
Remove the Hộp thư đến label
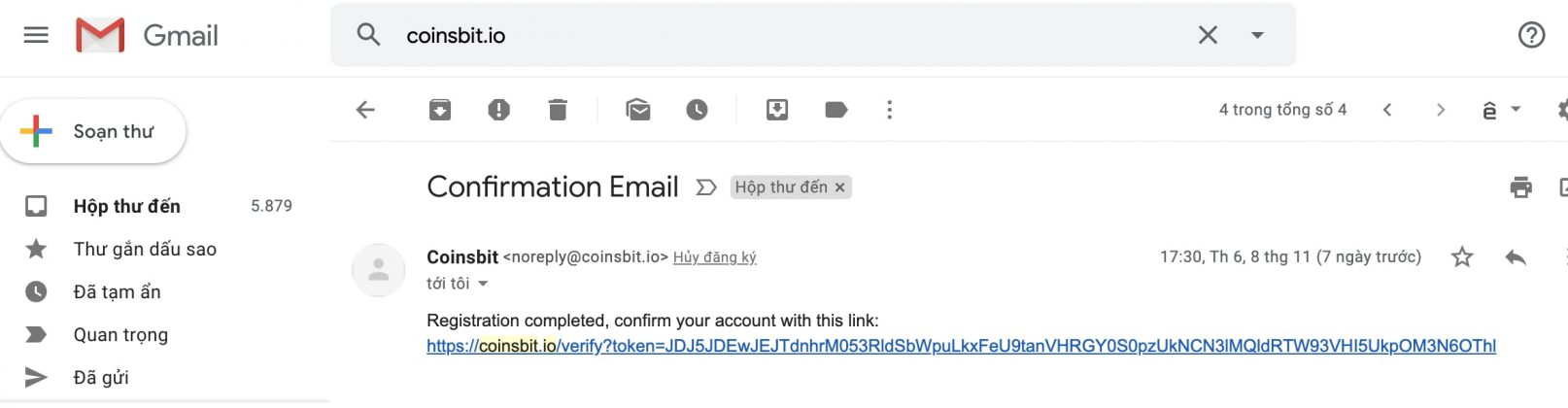pos(840,187)
